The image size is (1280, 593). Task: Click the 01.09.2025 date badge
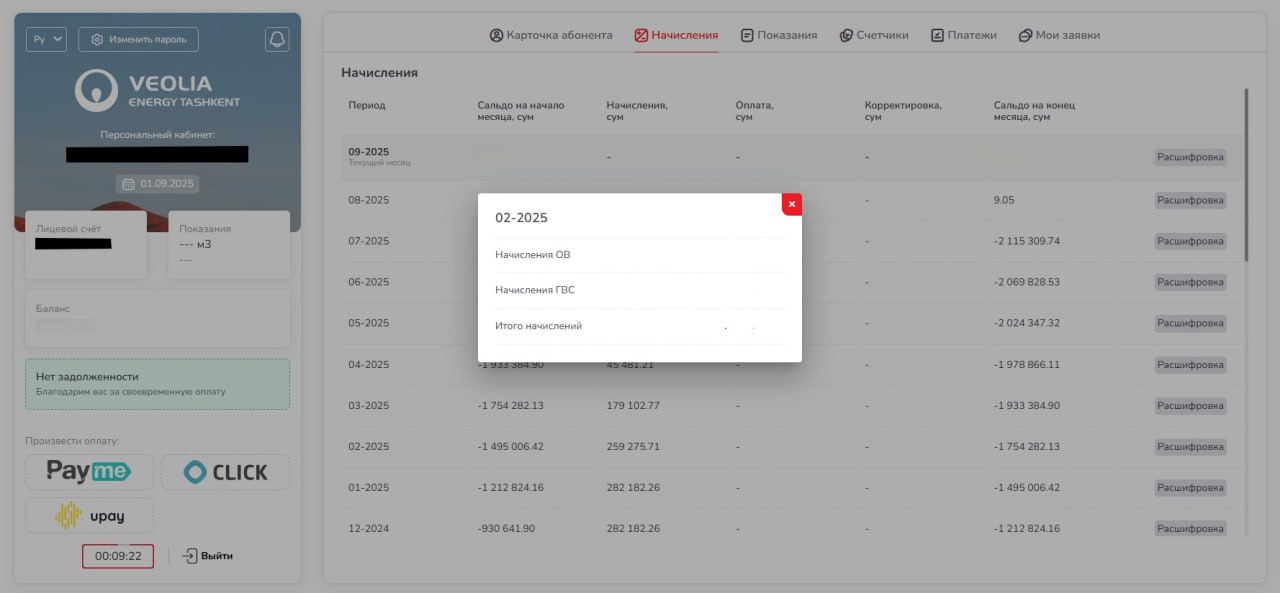pyautogui.click(x=158, y=184)
